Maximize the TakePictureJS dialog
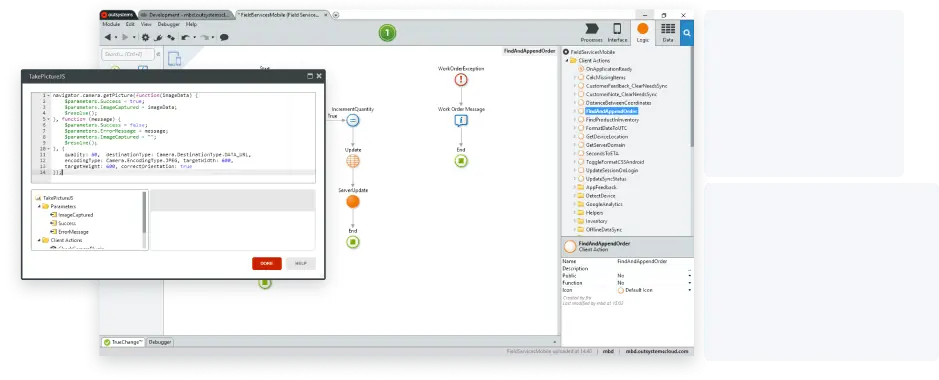 pos(310,76)
